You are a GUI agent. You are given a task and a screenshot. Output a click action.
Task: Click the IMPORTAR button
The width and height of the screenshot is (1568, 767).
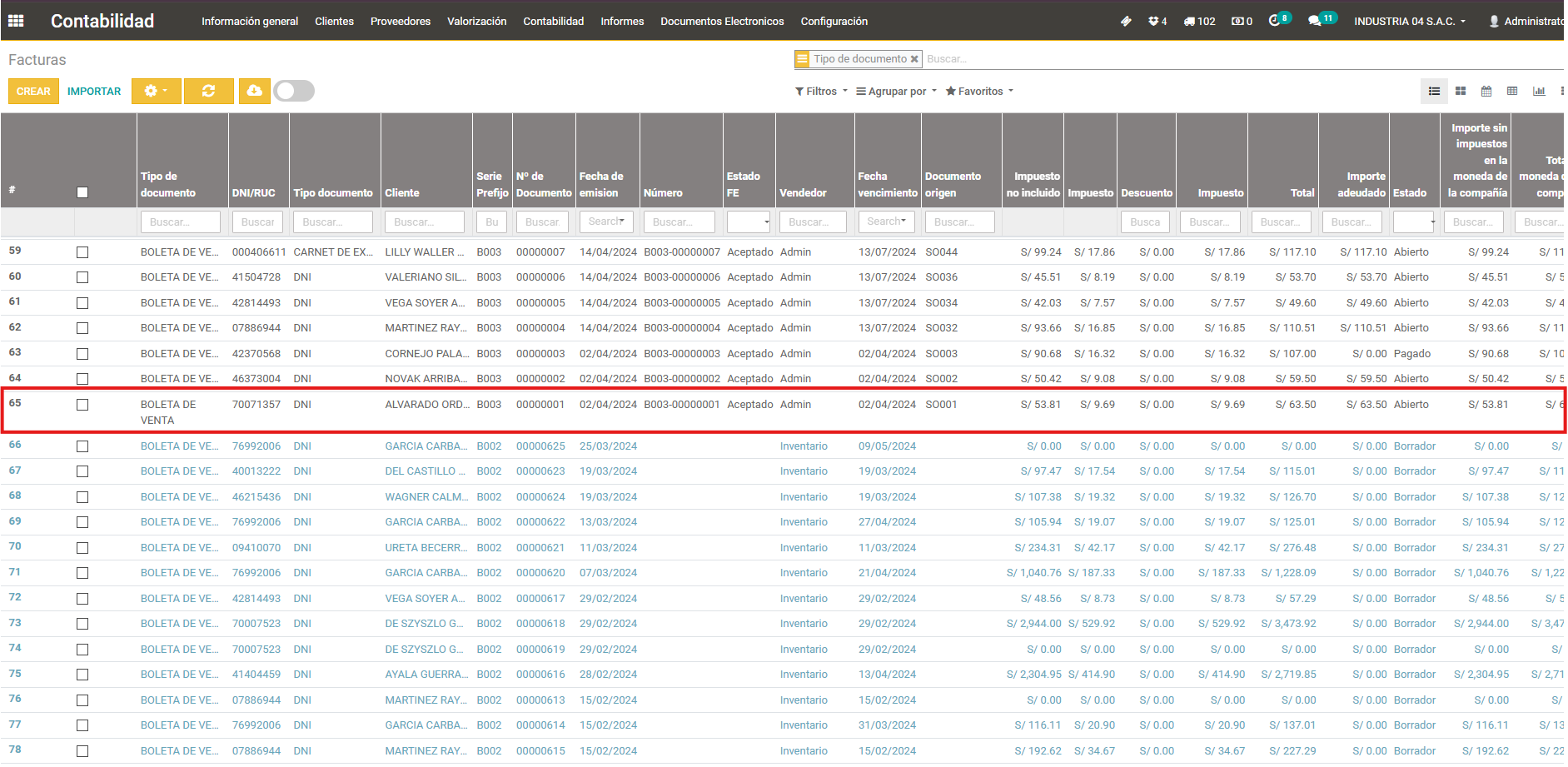point(94,91)
